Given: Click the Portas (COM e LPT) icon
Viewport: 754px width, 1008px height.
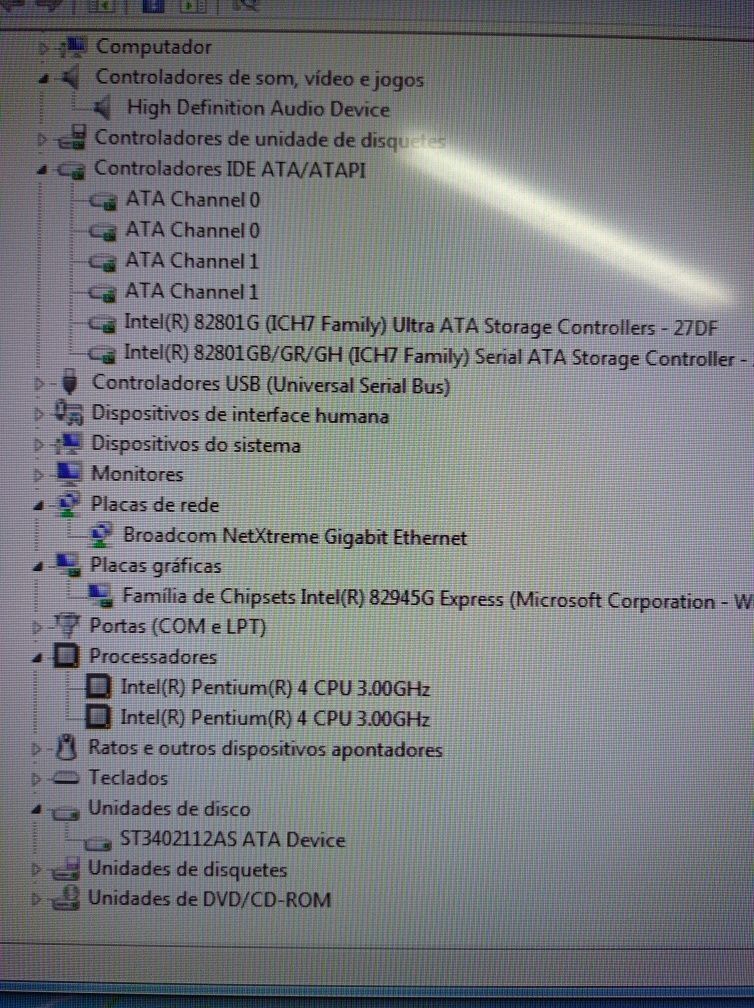Looking at the screenshot, I should click(x=67, y=625).
